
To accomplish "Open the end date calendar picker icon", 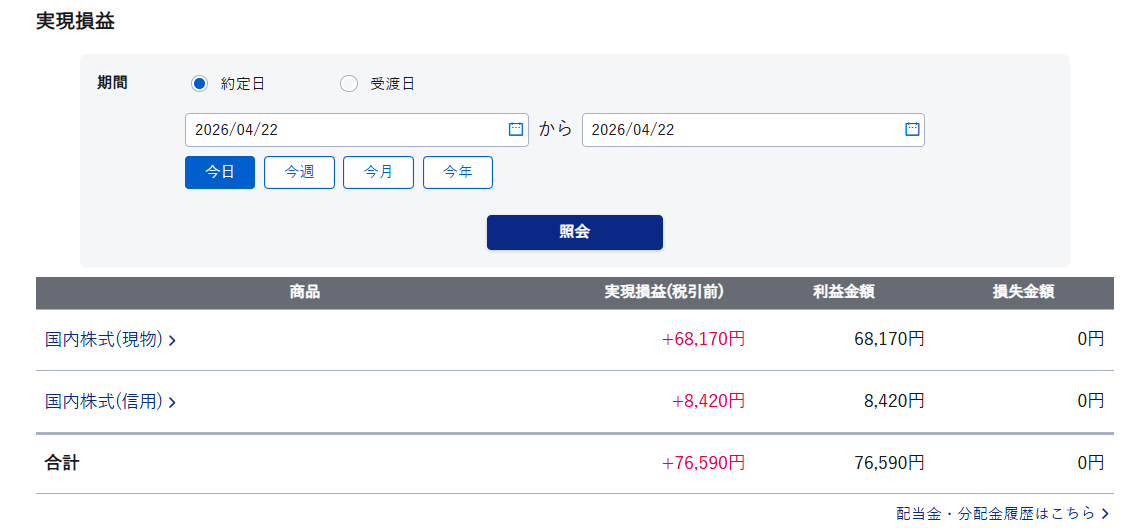I will pyautogui.click(x=912, y=129).
